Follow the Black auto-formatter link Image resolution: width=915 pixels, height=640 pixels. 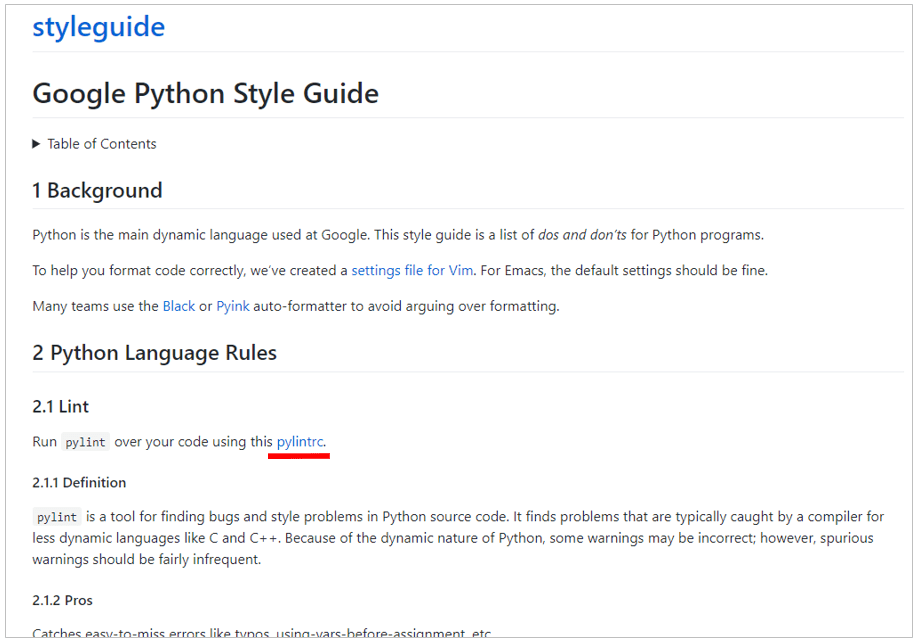(x=179, y=306)
